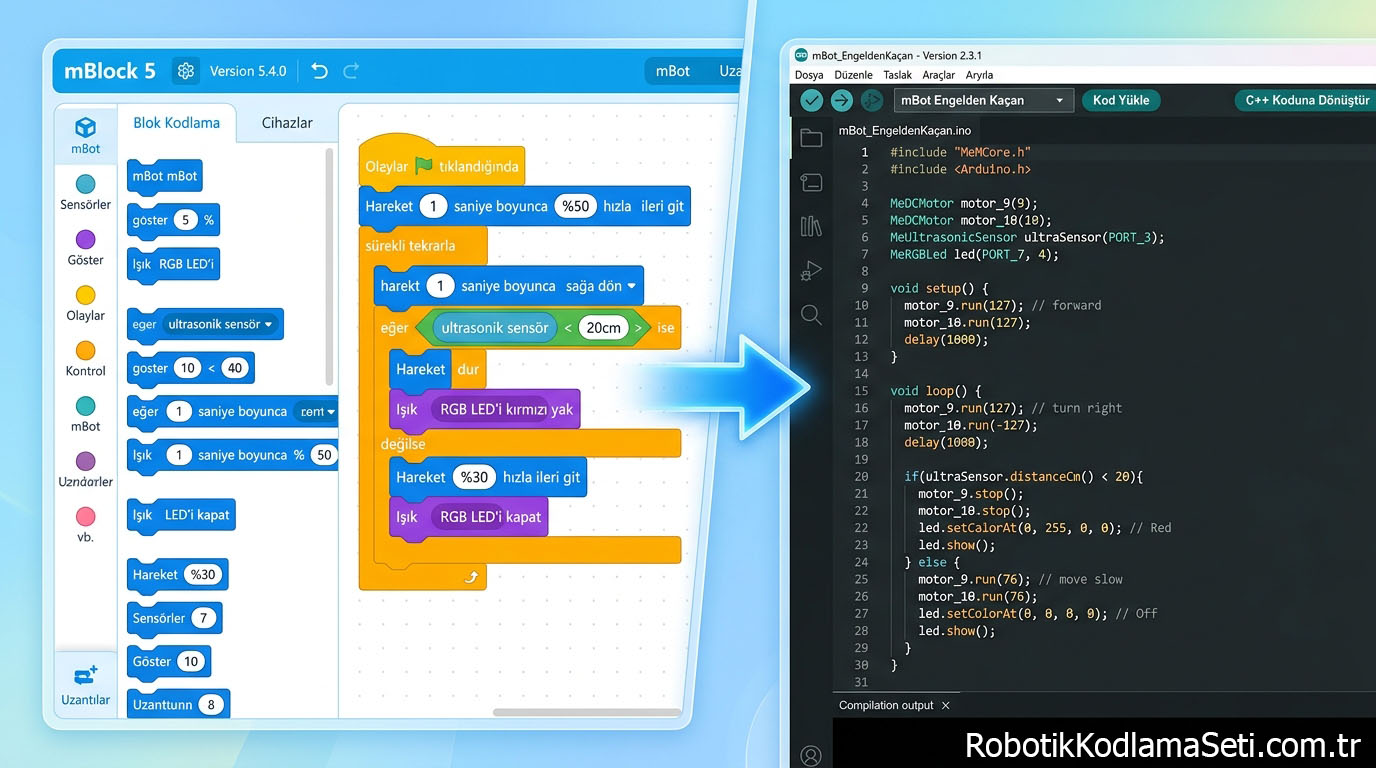Select the mBot_EngeldenKaçan.ino file tab
1376x768 pixels.
904,130
